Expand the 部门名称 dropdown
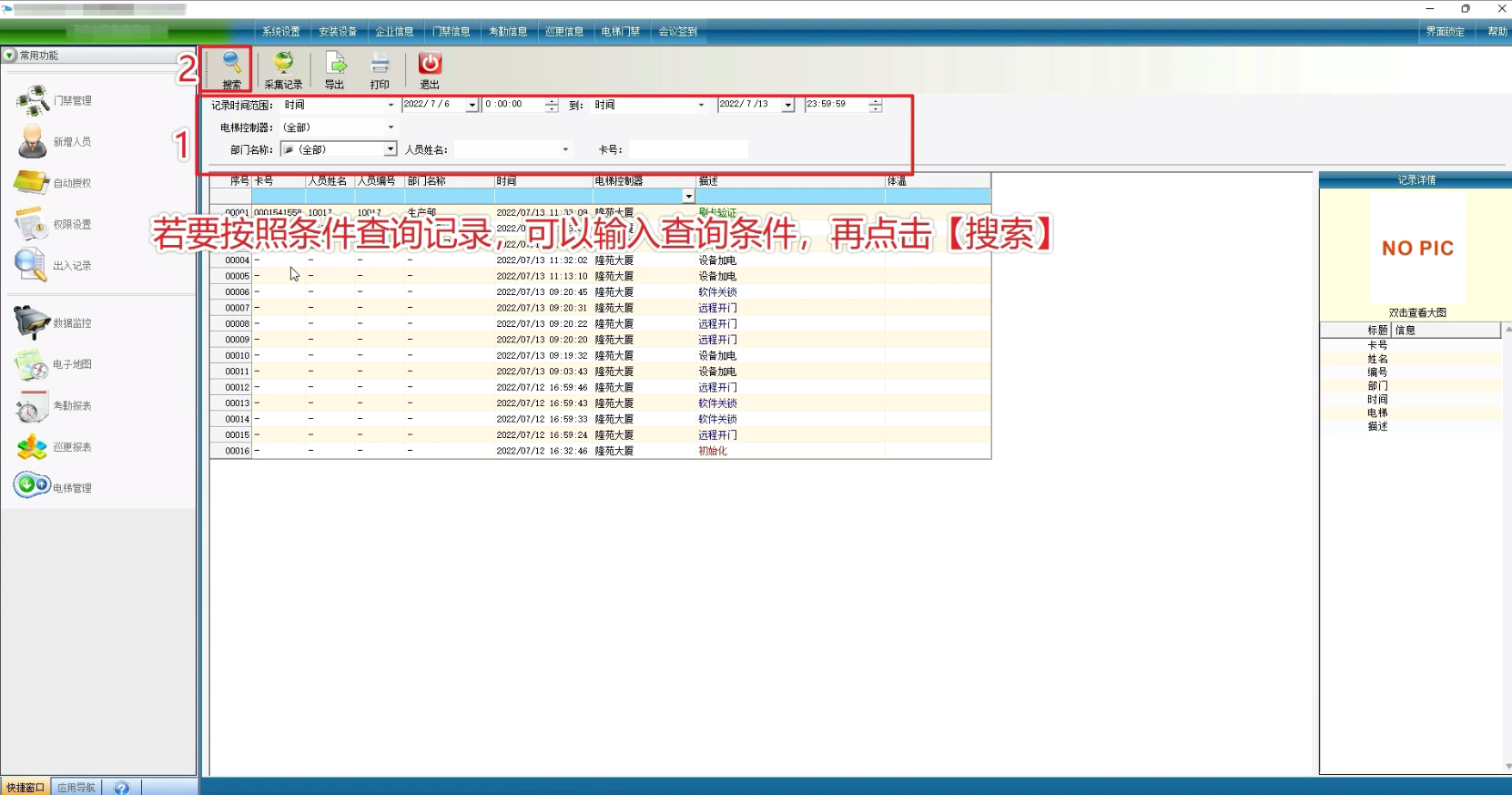This screenshot has height=795, width=1512. (x=390, y=149)
